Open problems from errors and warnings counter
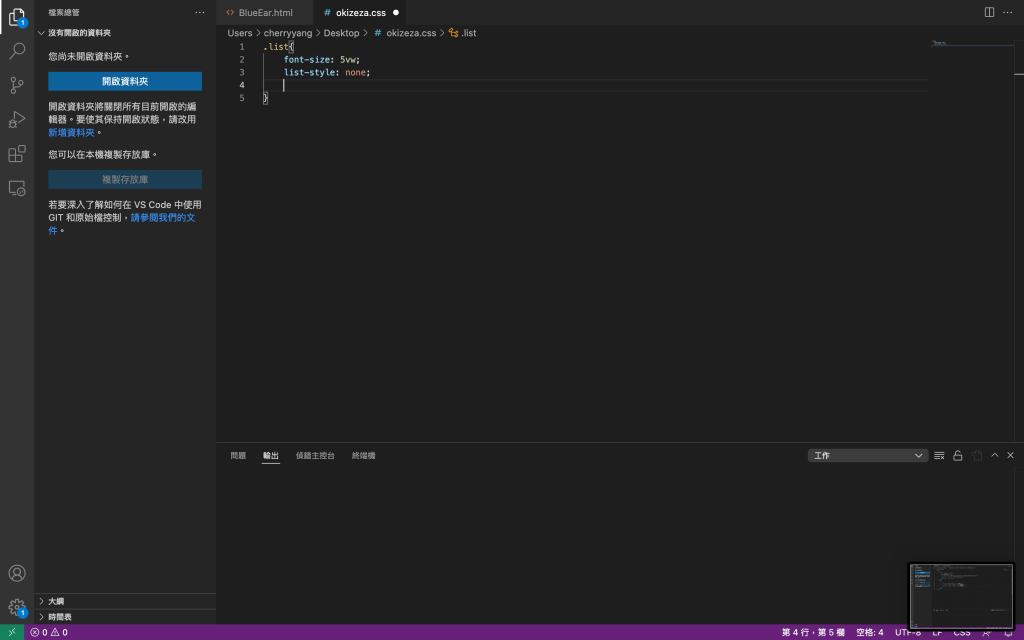This screenshot has width=1024, height=640. (49, 632)
